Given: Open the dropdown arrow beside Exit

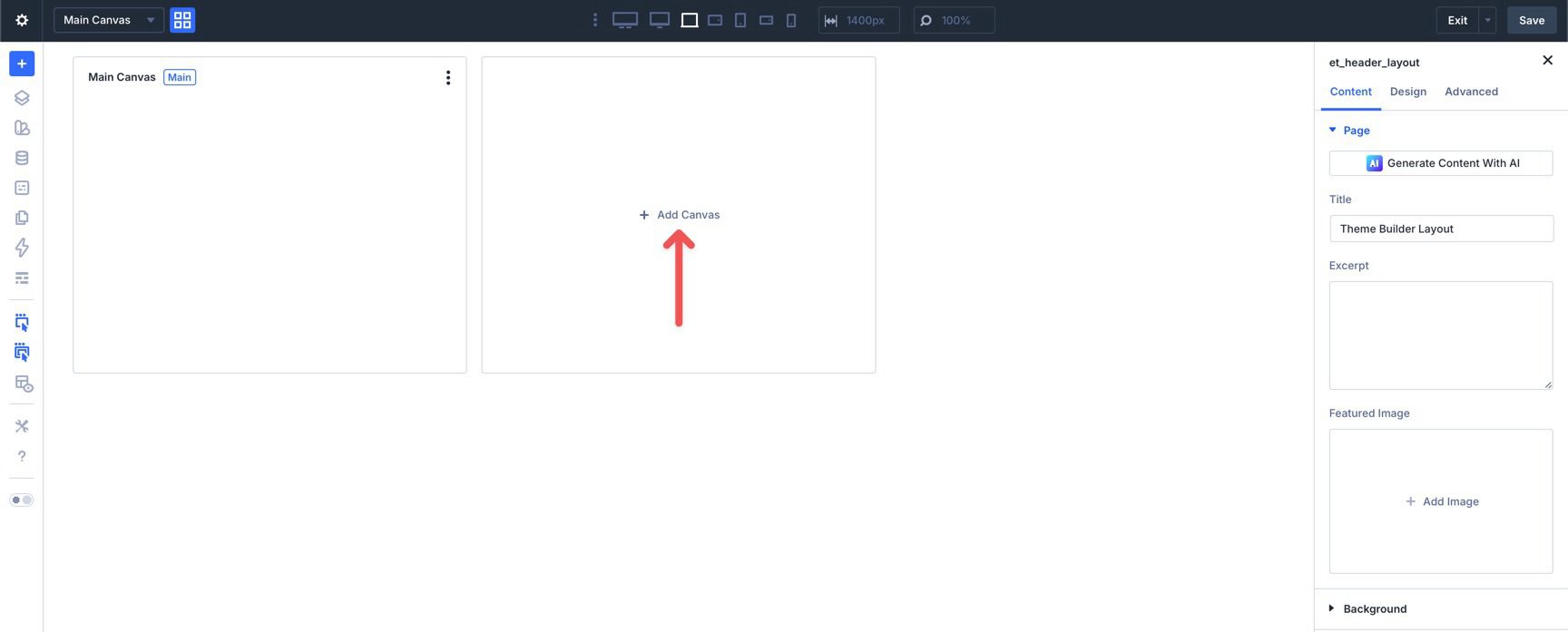Looking at the screenshot, I should coord(1487,20).
